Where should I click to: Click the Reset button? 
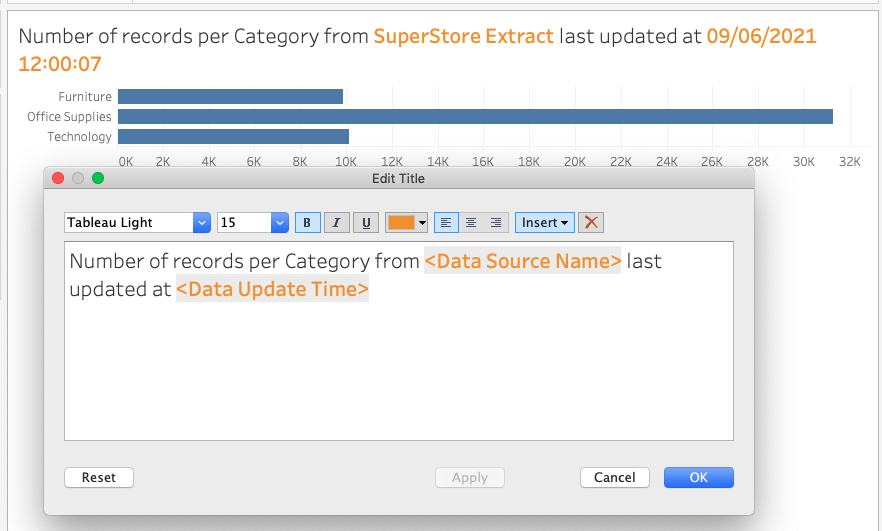pyautogui.click(x=99, y=478)
